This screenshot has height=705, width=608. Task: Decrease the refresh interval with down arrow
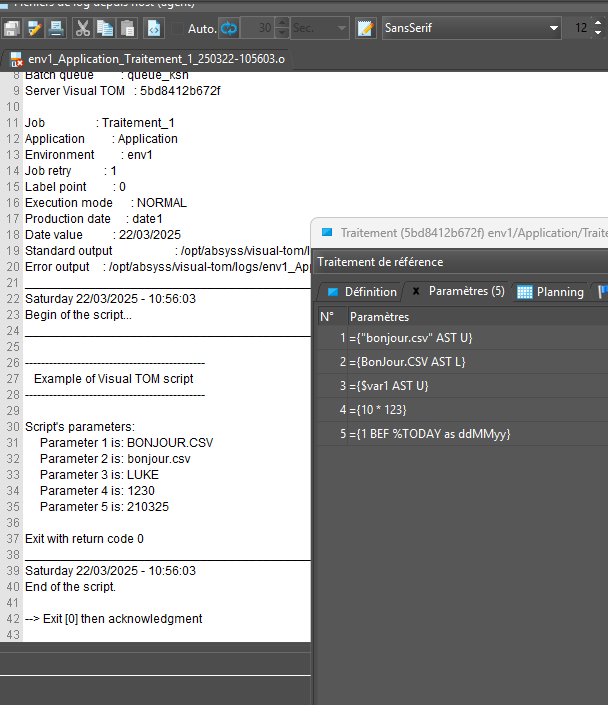282,33
